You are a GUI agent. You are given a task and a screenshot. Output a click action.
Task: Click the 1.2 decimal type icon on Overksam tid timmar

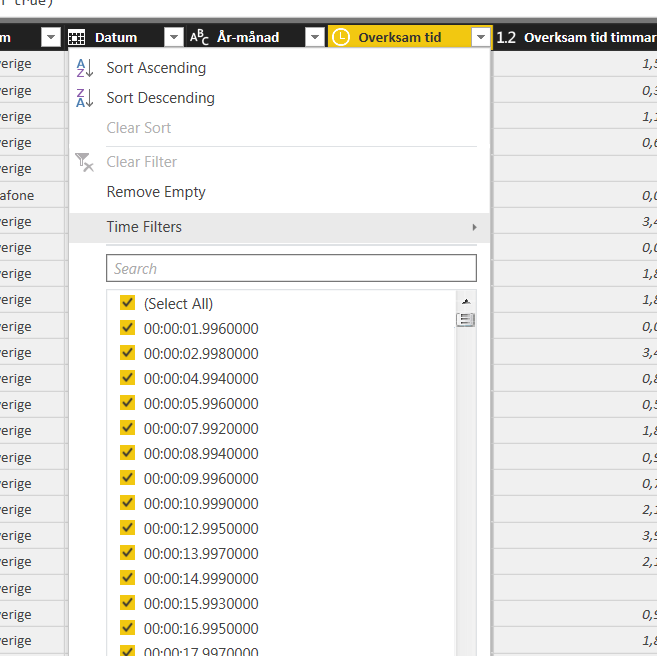click(506, 38)
